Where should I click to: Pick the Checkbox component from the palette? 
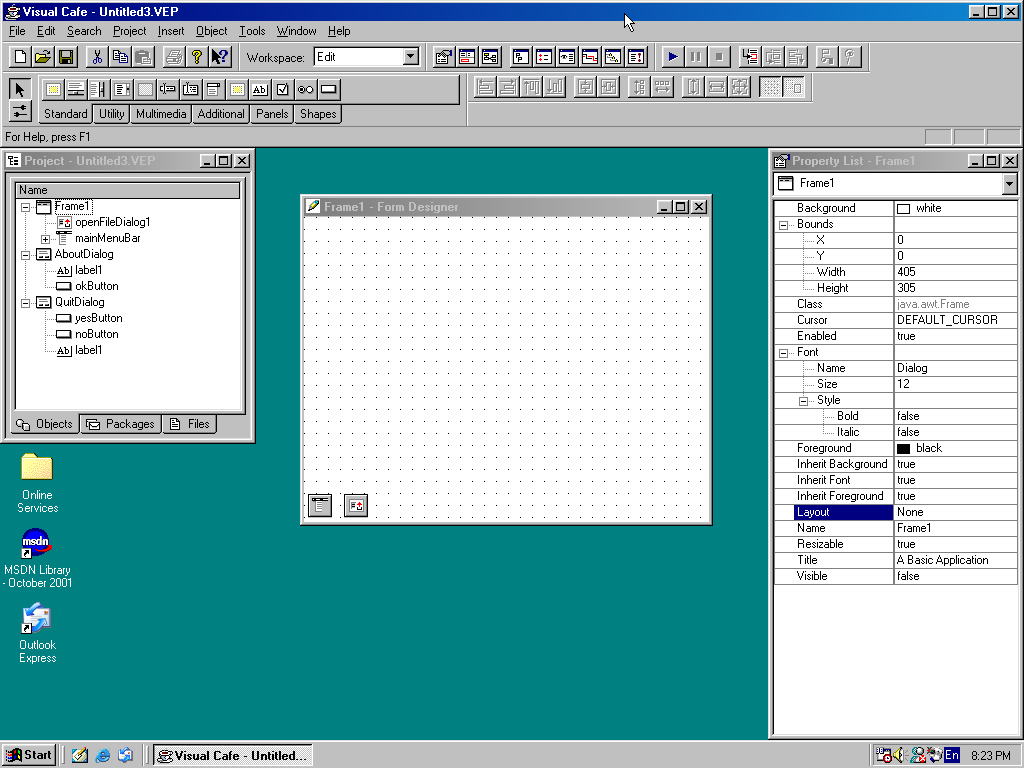283,89
